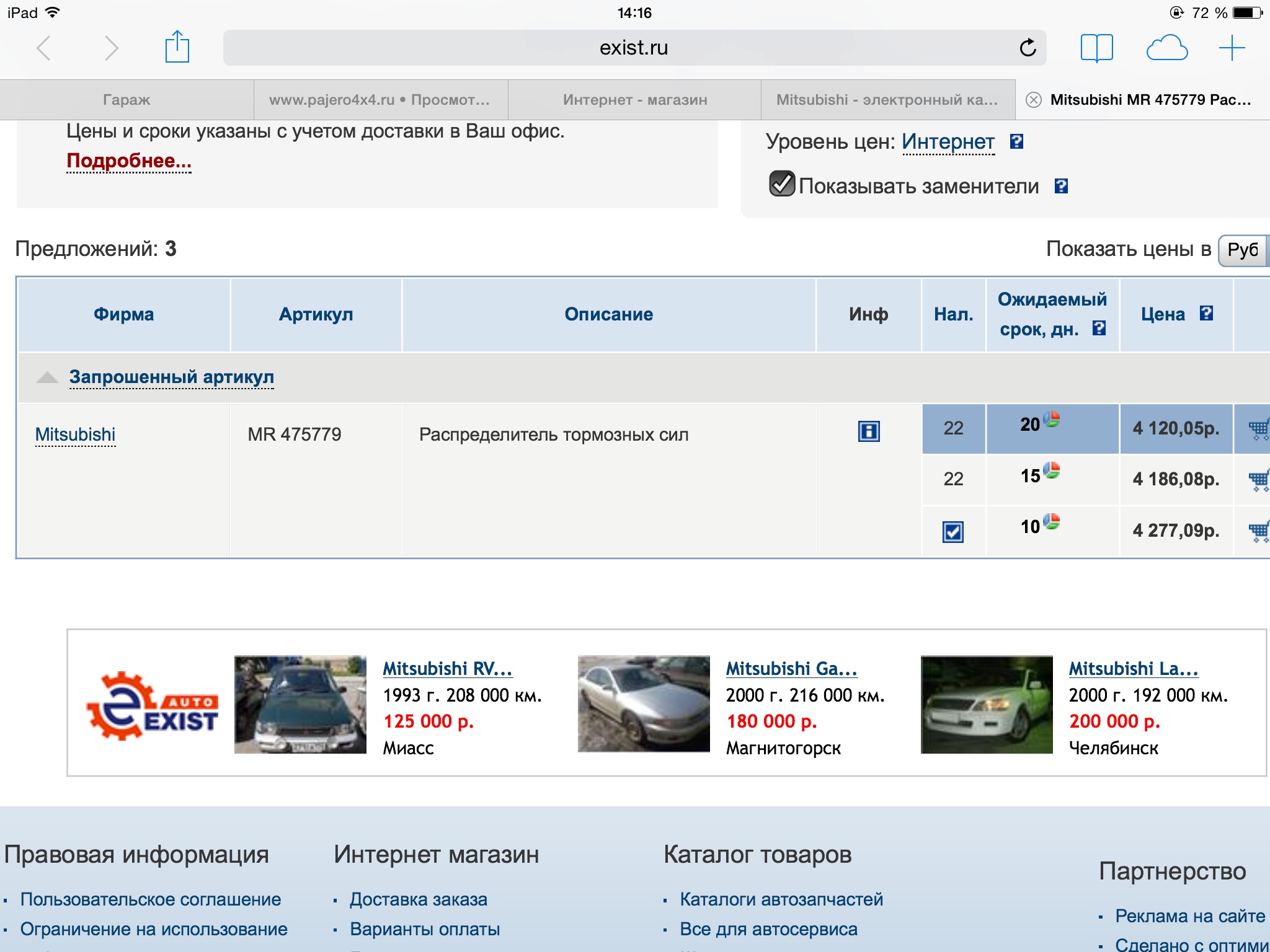The image size is (1270, 952).
Task: Click help icon next to Цена header
Action: coord(1206,314)
